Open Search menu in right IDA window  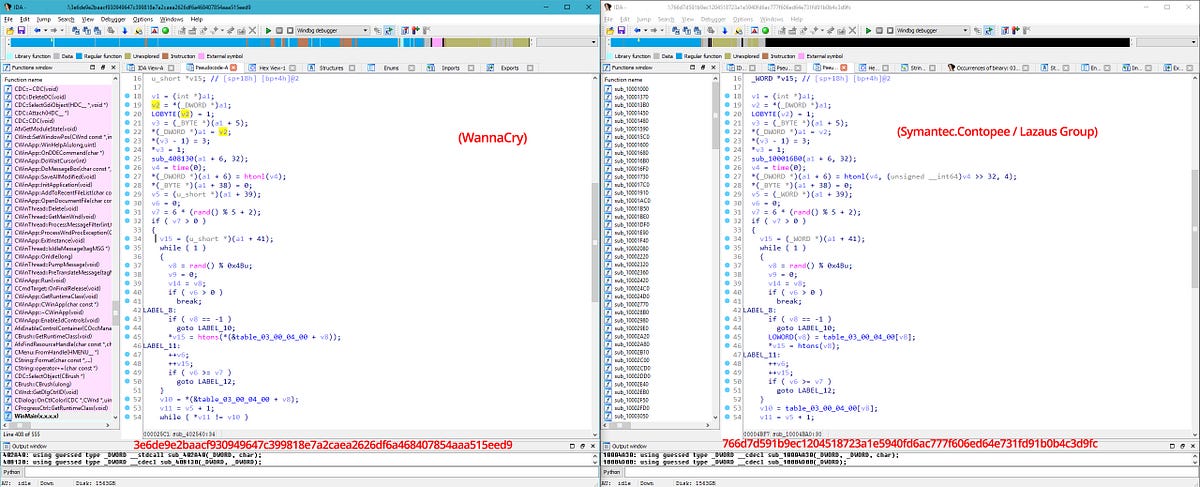click(x=665, y=19)
